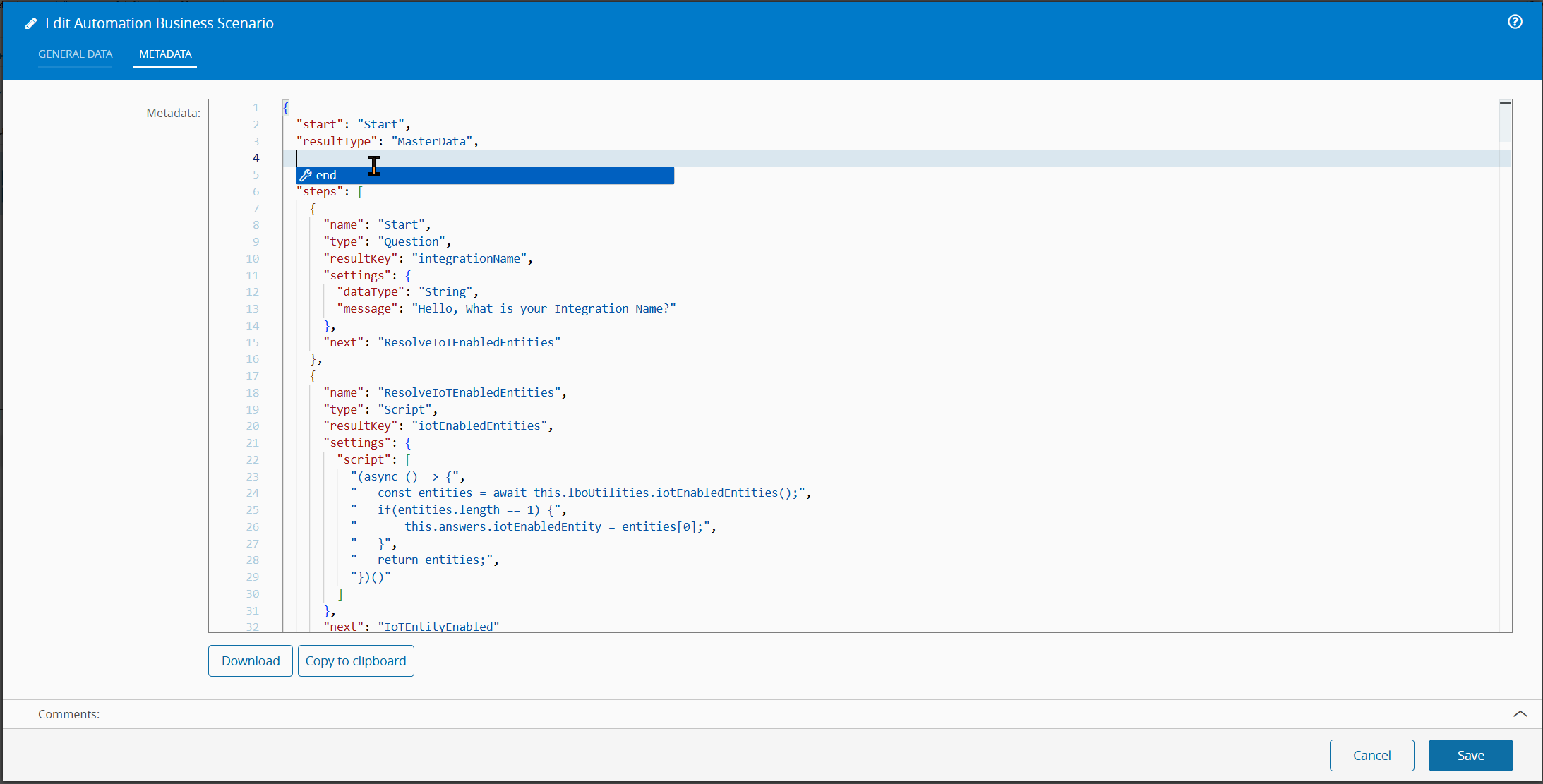Screen dimensions: 1543x784
Task: Download the metadata file
Action: pyautogui.click(x=251, y=661)
